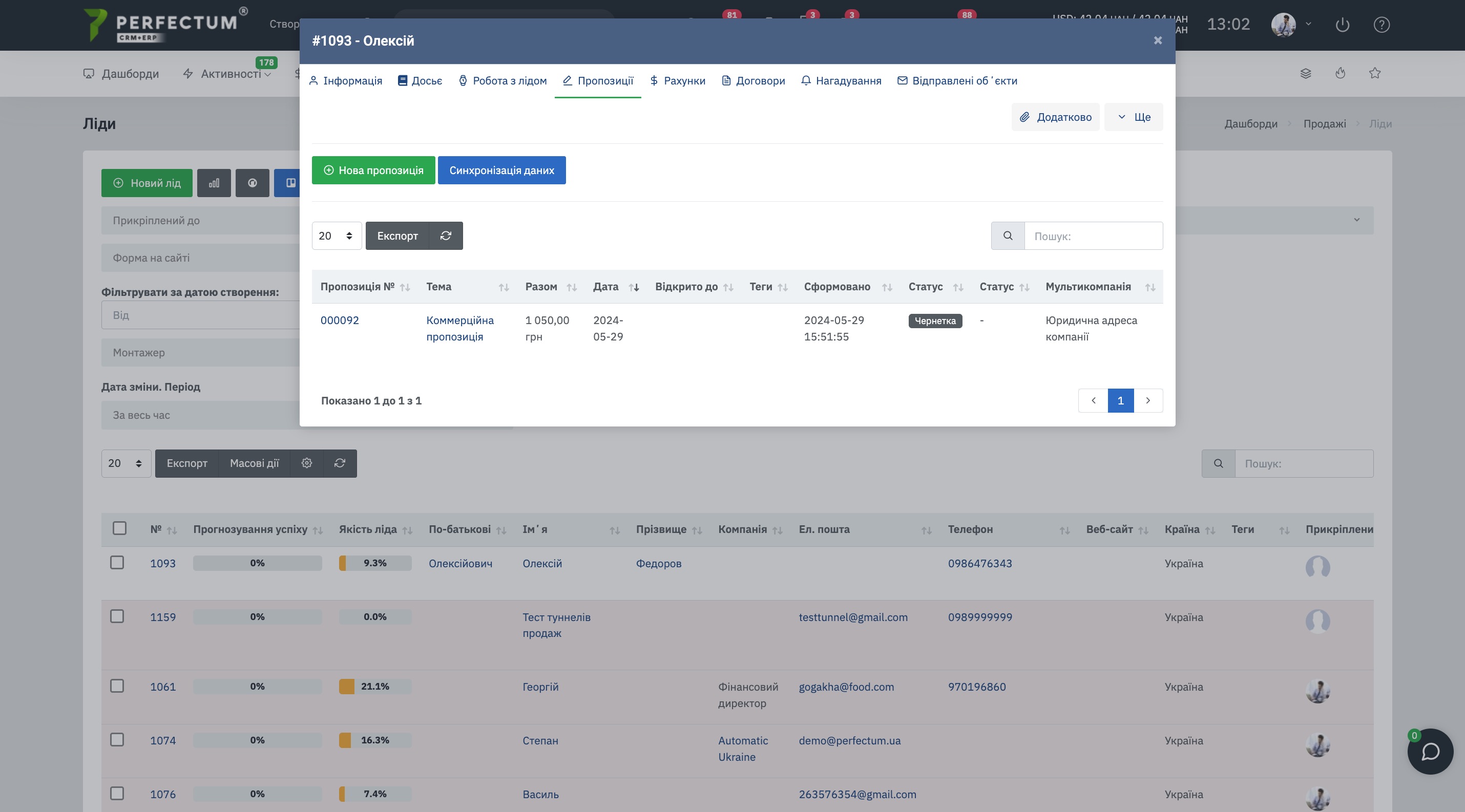Click the bar chart icon beside Новий лід
This screenshot has width=1465, height=812.
214,183
